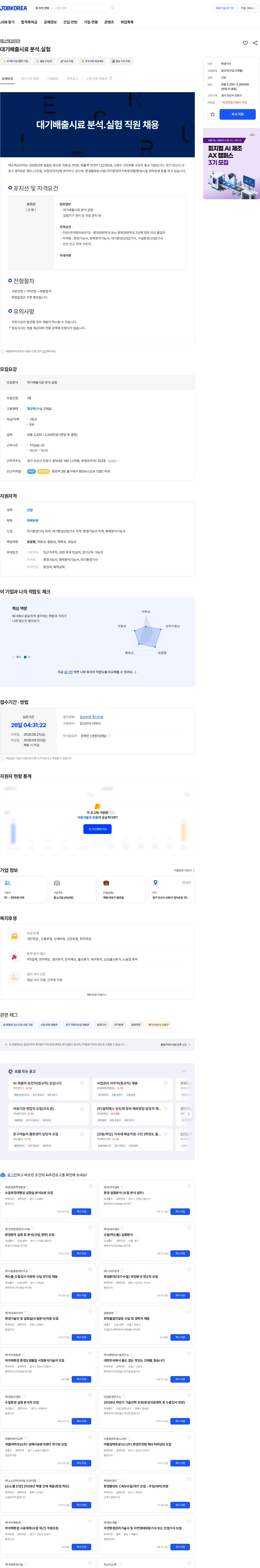Screen dimensions: 260x1568
Task: Click info icon next to 인사담당자 name
Action: pyautogui.click(x=109, y=736)
